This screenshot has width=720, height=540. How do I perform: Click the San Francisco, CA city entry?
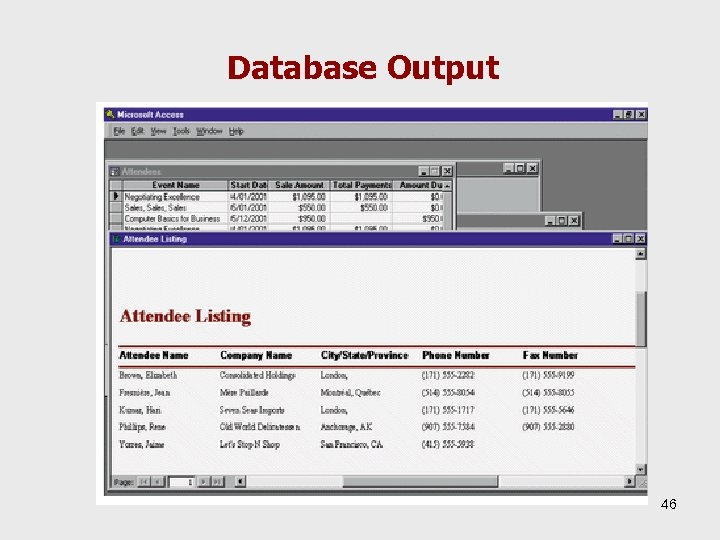(352, 444)
